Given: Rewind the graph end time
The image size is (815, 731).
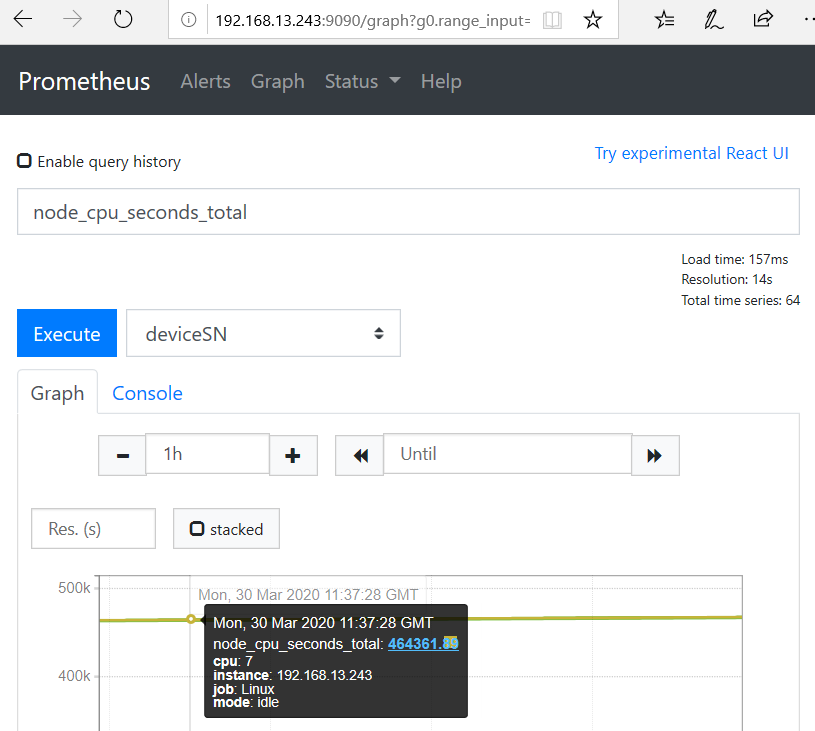Looking at the screenshot, I should pos(360,455).
